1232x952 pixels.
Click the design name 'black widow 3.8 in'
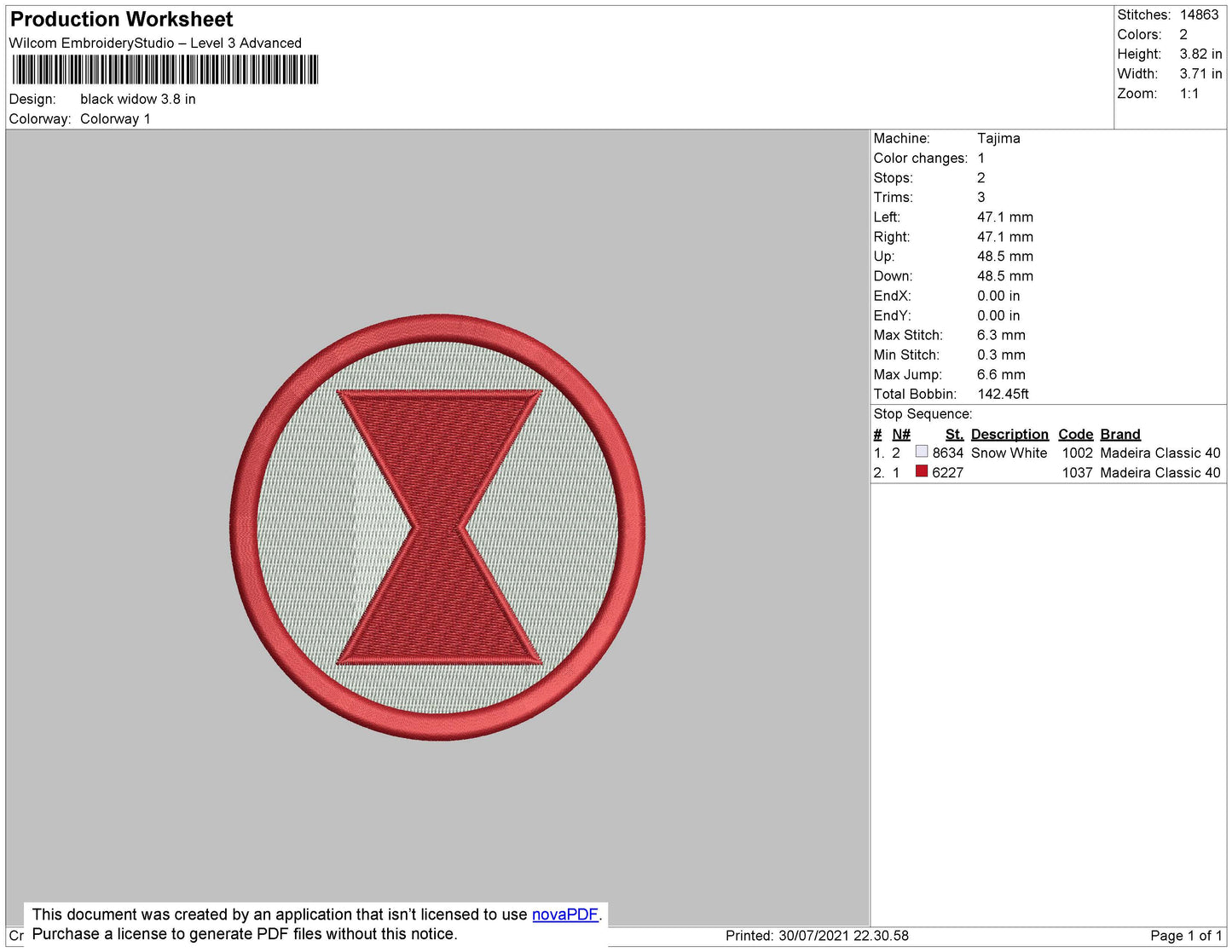[138, 100]
